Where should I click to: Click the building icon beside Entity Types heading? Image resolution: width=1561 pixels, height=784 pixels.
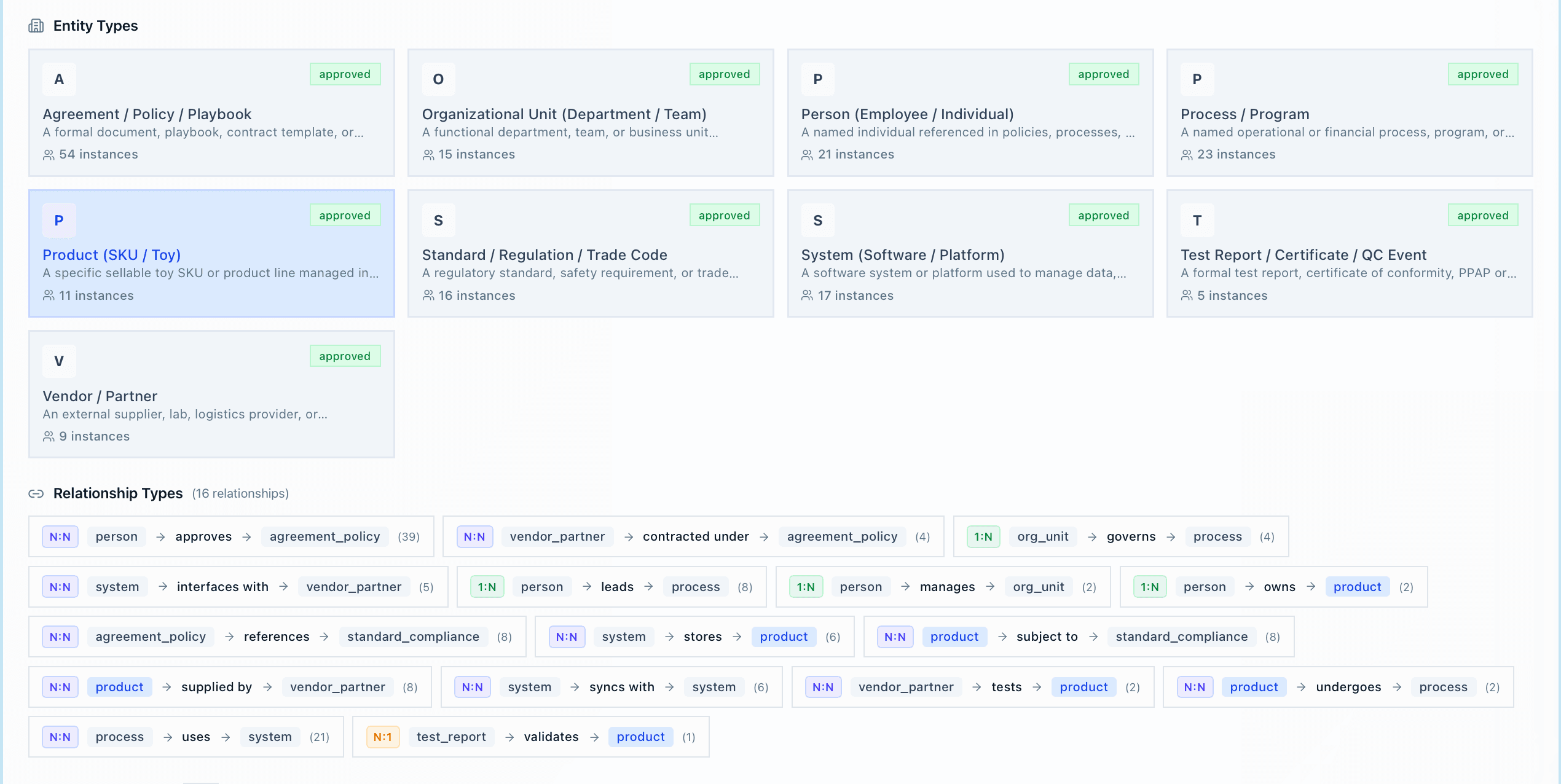(x=36, y=26)
